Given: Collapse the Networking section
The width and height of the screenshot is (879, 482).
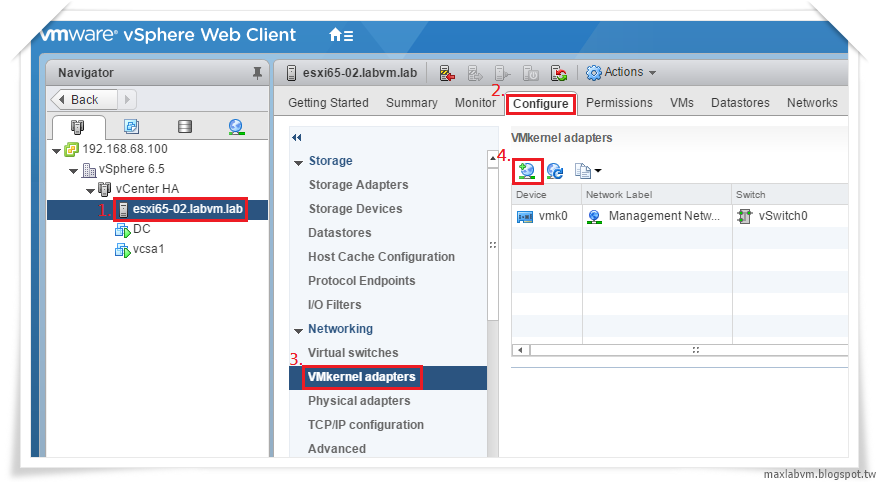Looking at the screenshot, I should pos(298,331).
